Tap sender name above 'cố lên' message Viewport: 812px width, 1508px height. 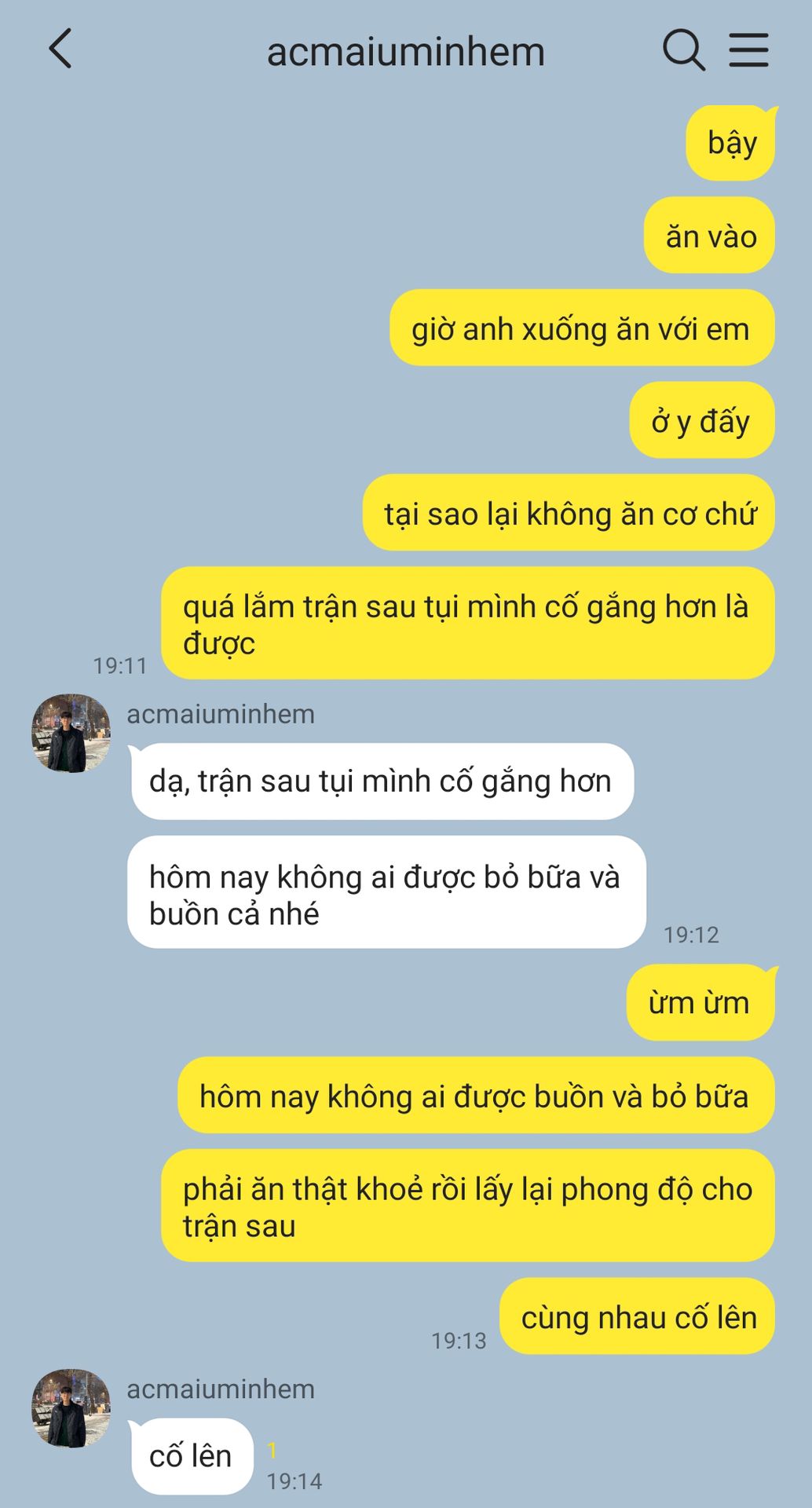(x=221, y=1389)
